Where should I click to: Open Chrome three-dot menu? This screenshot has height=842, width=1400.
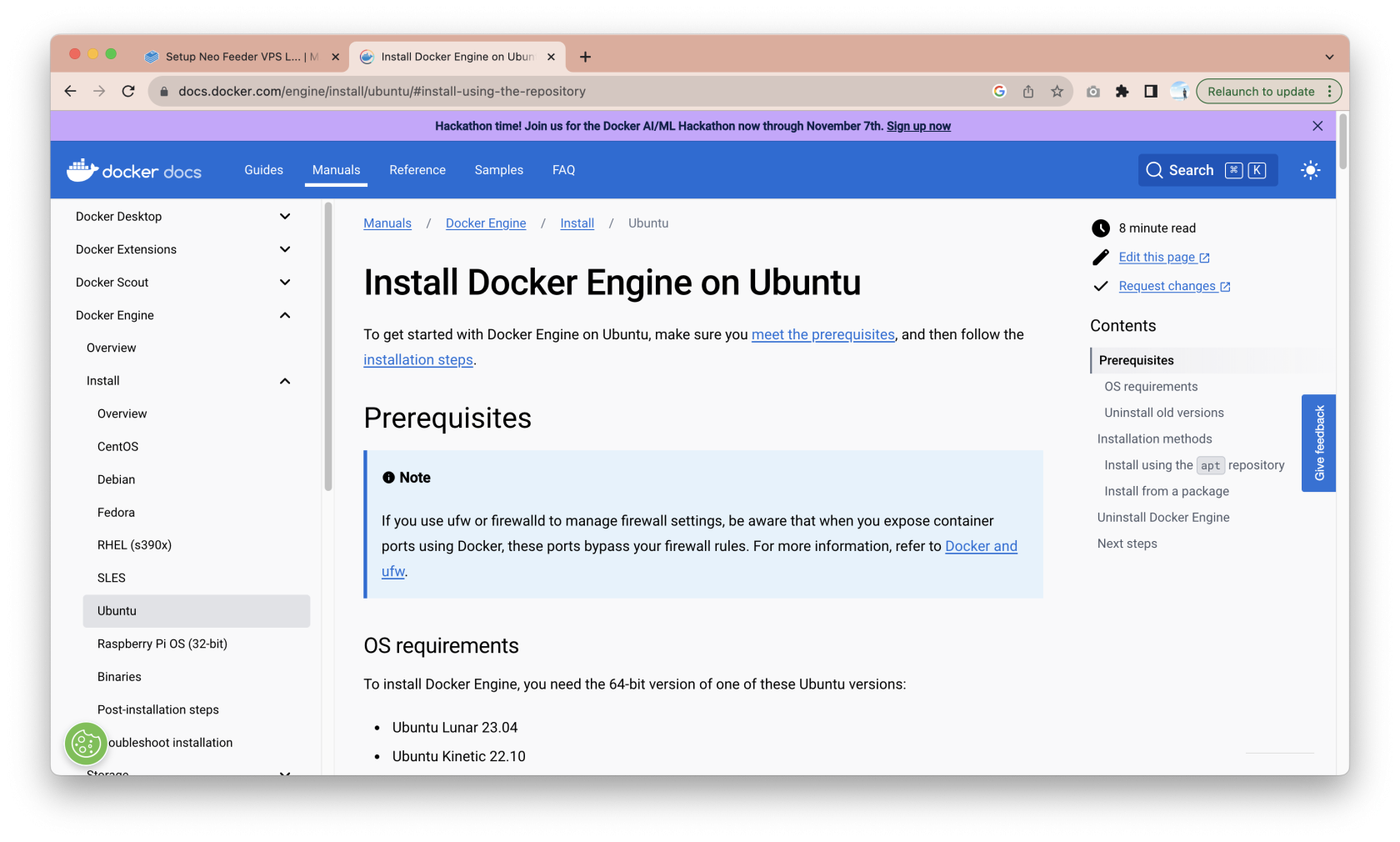1330,91
